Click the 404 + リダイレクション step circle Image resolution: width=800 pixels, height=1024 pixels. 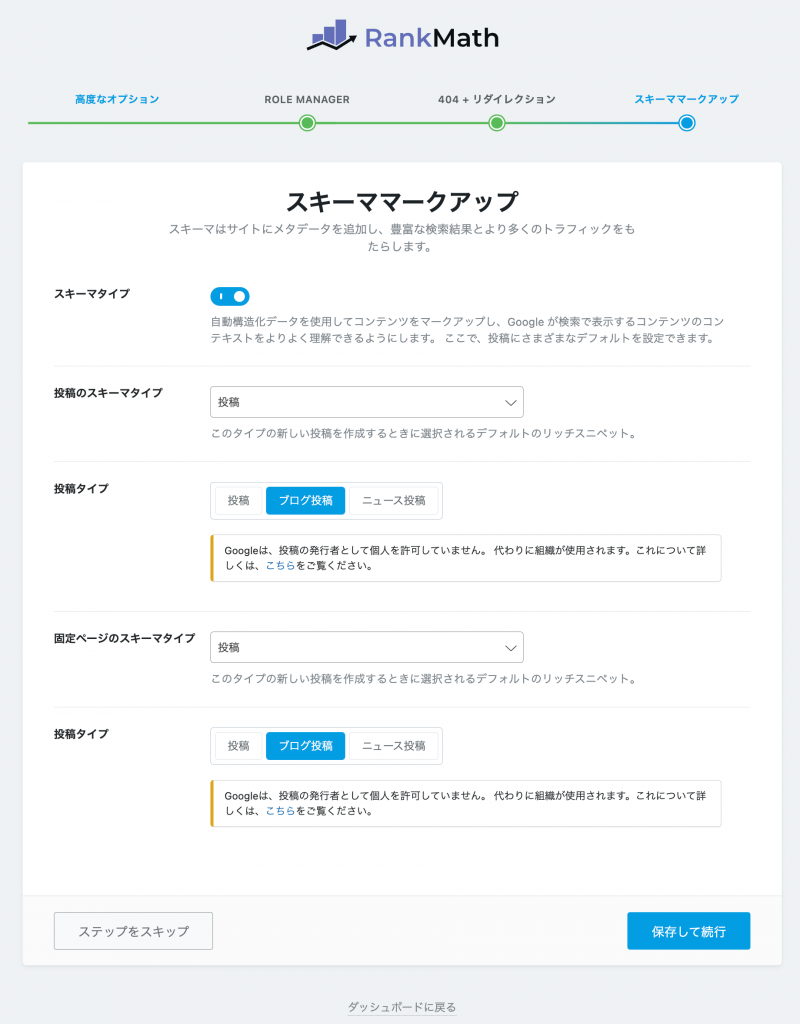tap(497, 123)
